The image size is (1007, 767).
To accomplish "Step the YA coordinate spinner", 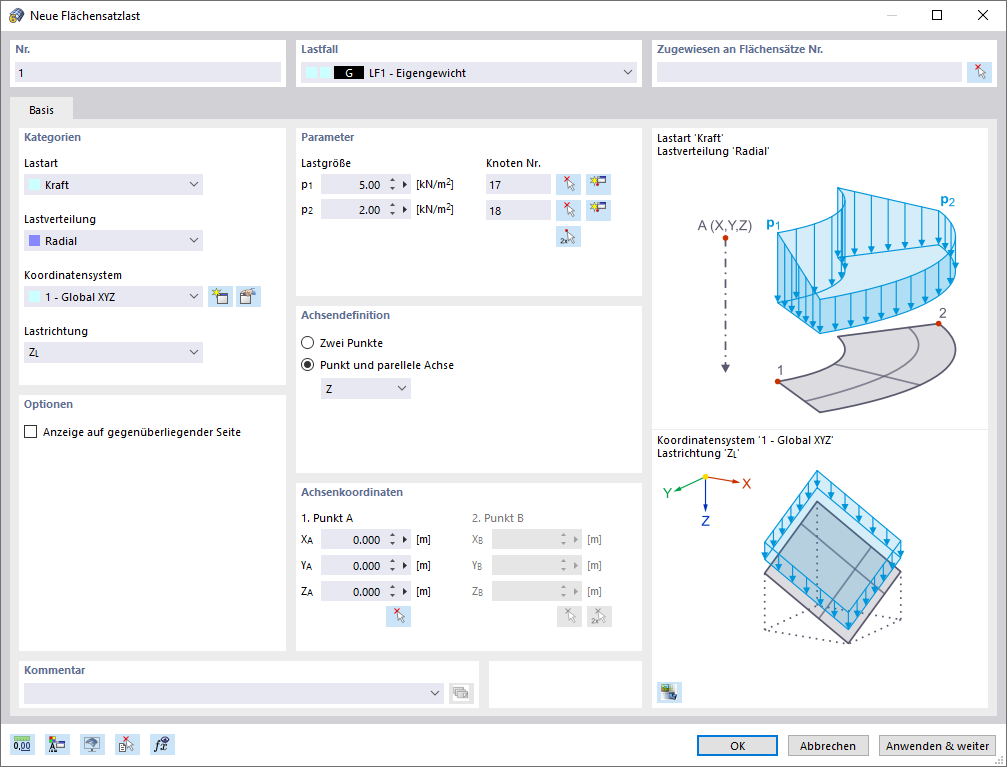I will [392, 565].
